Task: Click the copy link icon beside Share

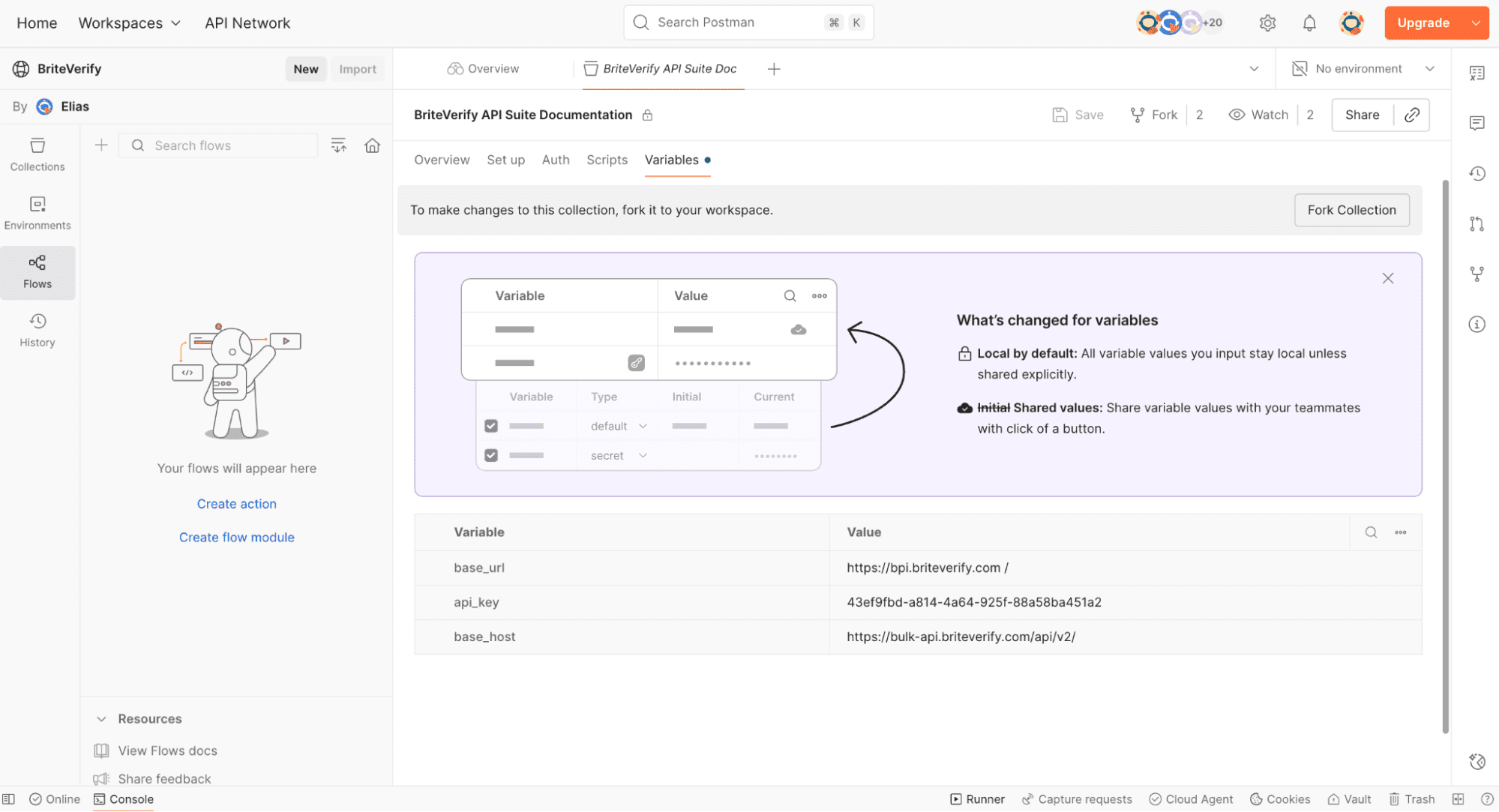Action: coord(1411,115)
